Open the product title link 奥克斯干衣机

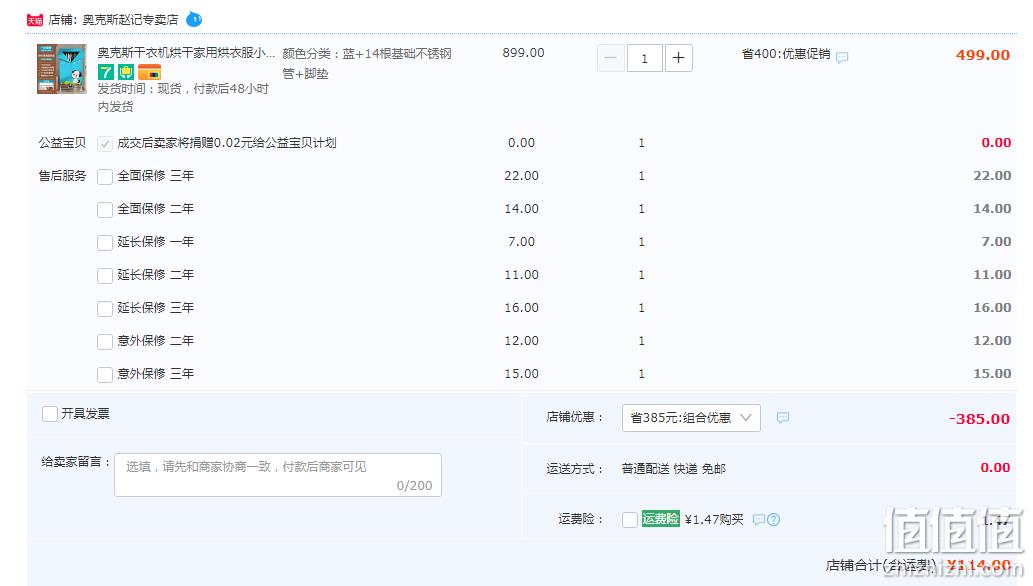186,53
